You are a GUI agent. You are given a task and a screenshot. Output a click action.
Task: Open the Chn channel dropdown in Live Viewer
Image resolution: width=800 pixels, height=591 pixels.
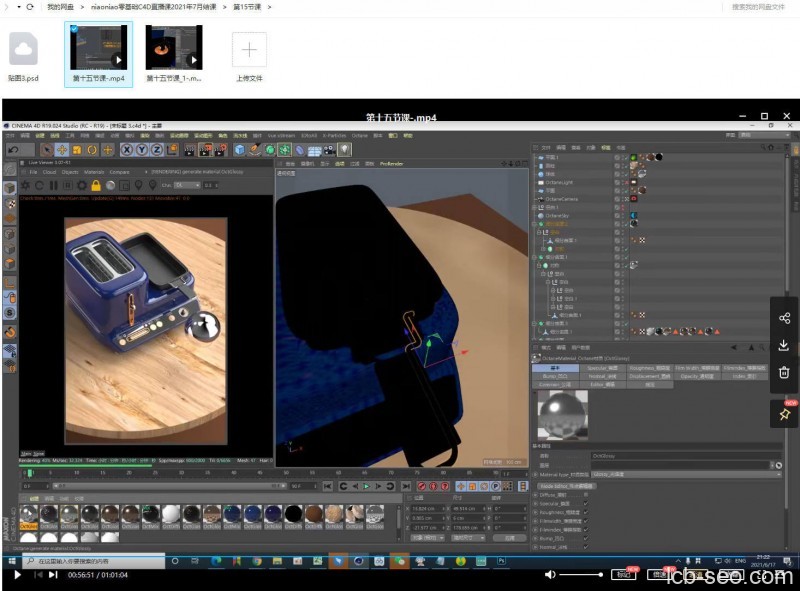tap(188, 185)
